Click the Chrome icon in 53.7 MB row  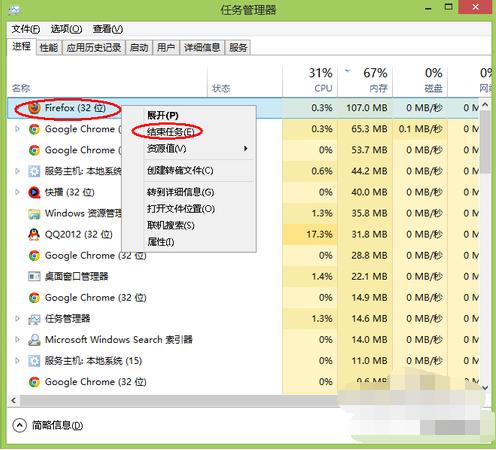(x=34, y=150)
